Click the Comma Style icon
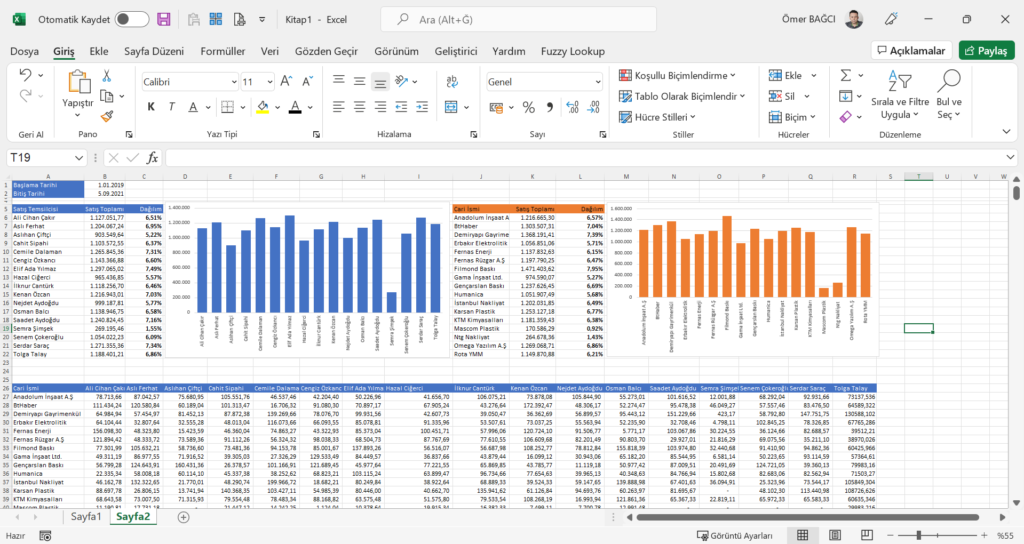The image size is (1024, 544). [x=550, y=107]
